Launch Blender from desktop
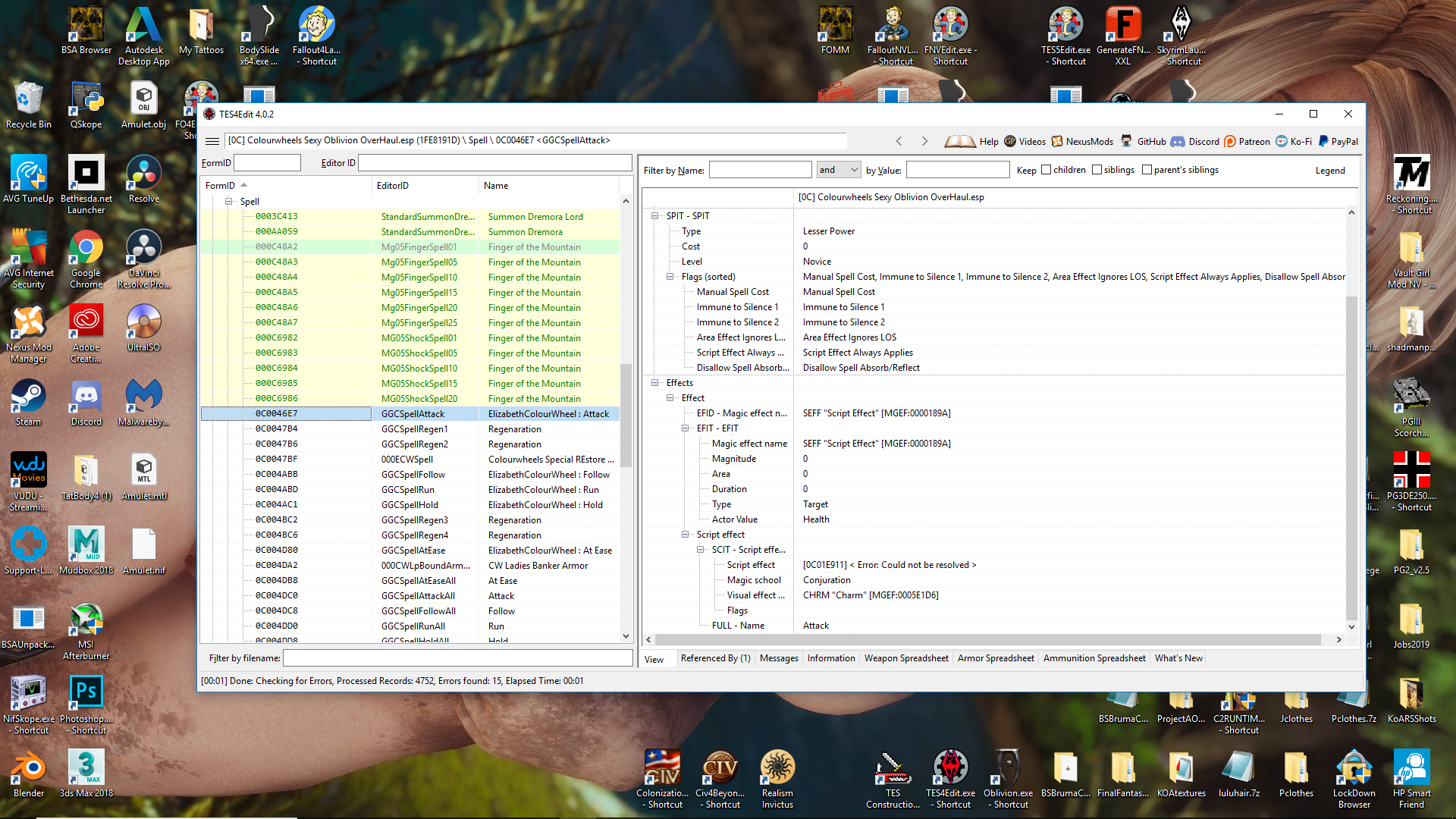This screenshot has height=819, width=1456. click(29, 774)
